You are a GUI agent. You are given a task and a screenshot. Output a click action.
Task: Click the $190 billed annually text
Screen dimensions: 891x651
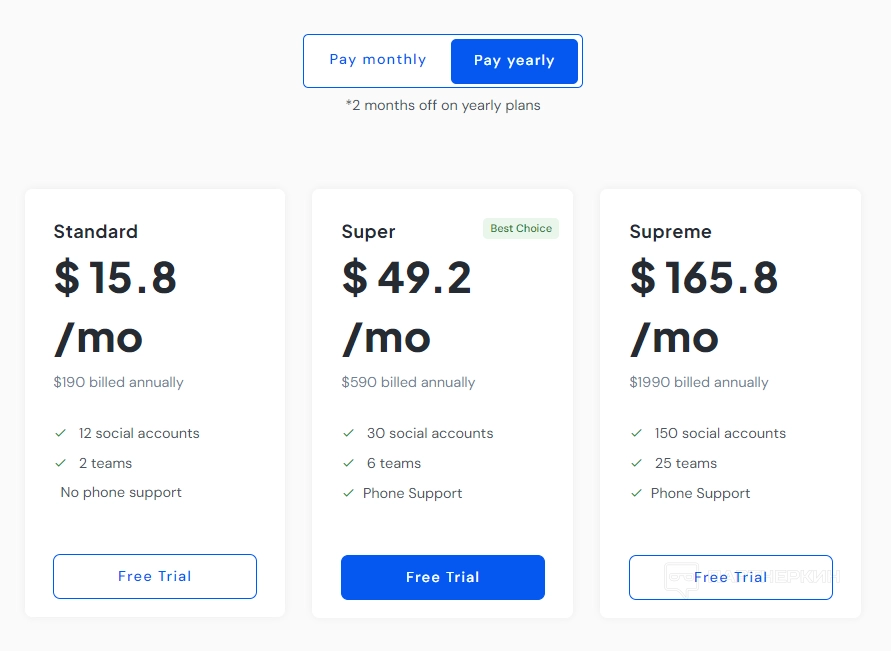[x=119, y=382]
